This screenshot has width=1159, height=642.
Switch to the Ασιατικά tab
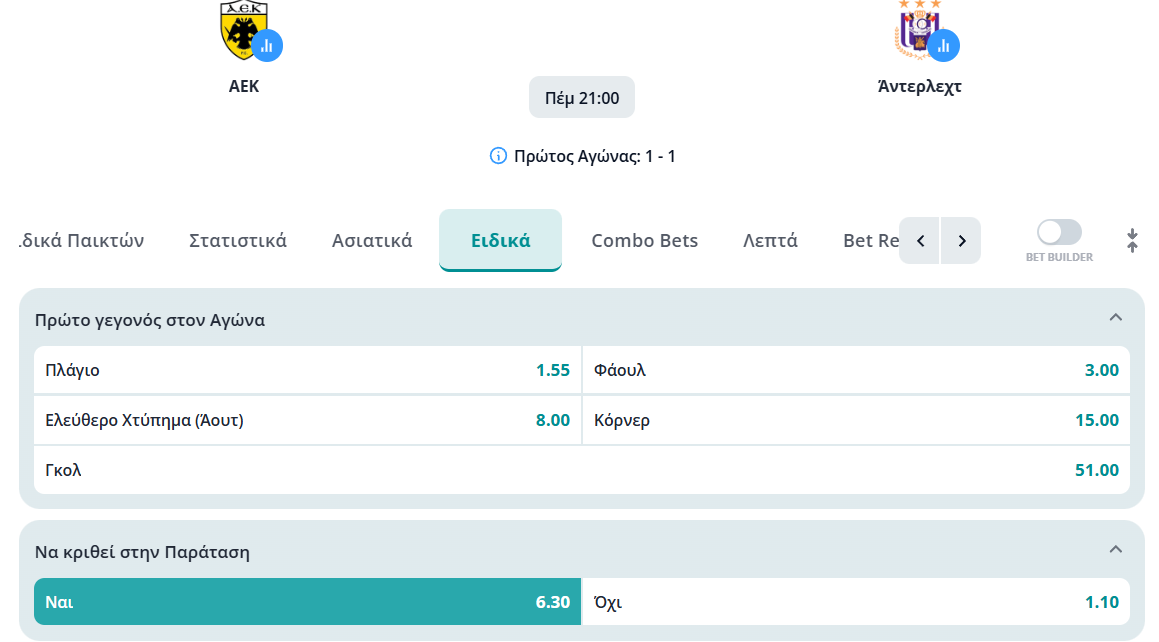tap(372, 241)
